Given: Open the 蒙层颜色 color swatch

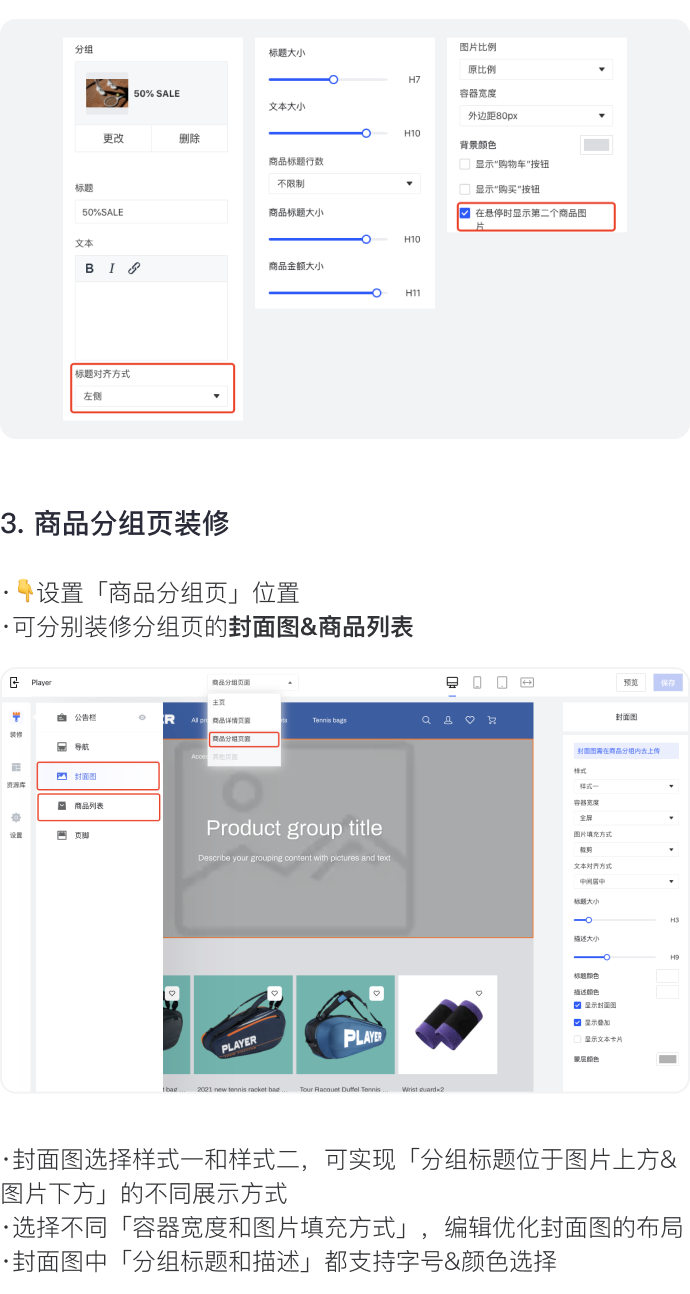Looking at the screenshot, I should 667,1059.
